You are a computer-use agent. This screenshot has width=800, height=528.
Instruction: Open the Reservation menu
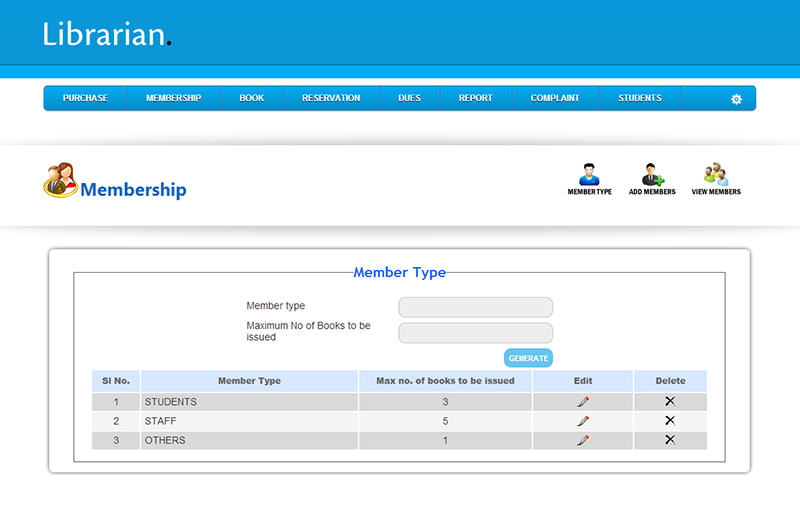tap(331, 99)
